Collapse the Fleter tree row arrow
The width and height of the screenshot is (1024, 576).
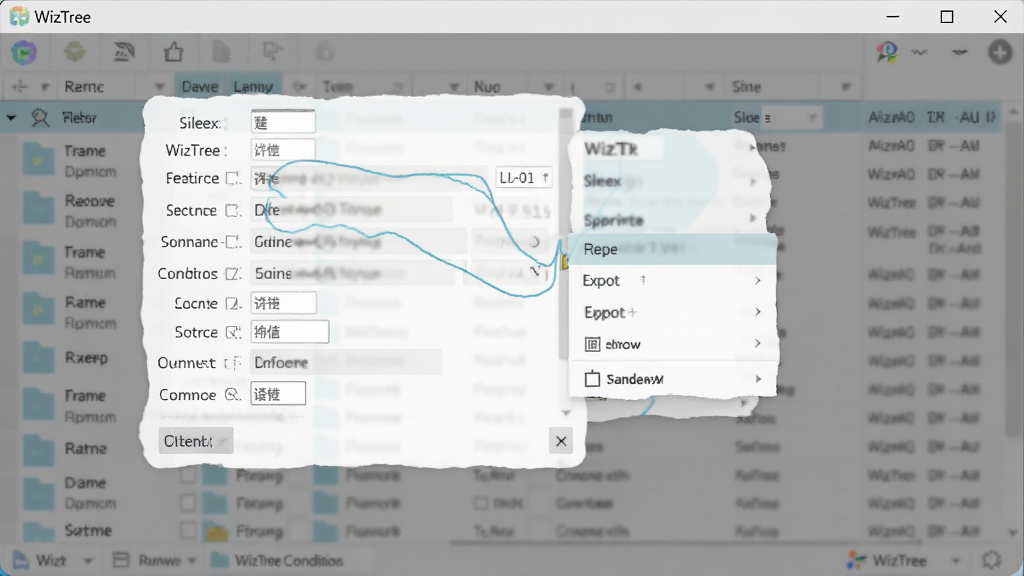click(11, 118)
